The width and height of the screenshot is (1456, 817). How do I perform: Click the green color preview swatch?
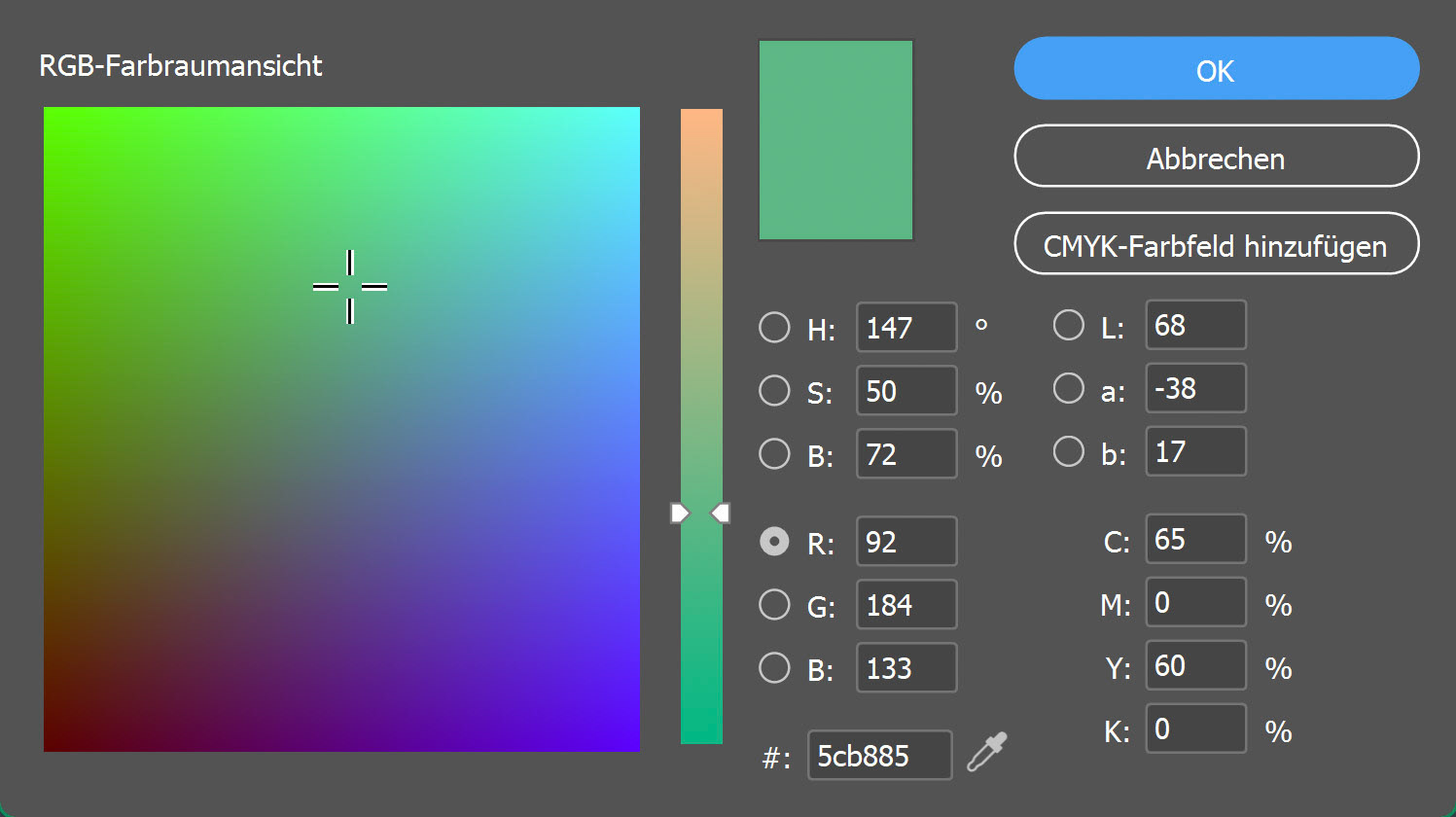[835, 140]
